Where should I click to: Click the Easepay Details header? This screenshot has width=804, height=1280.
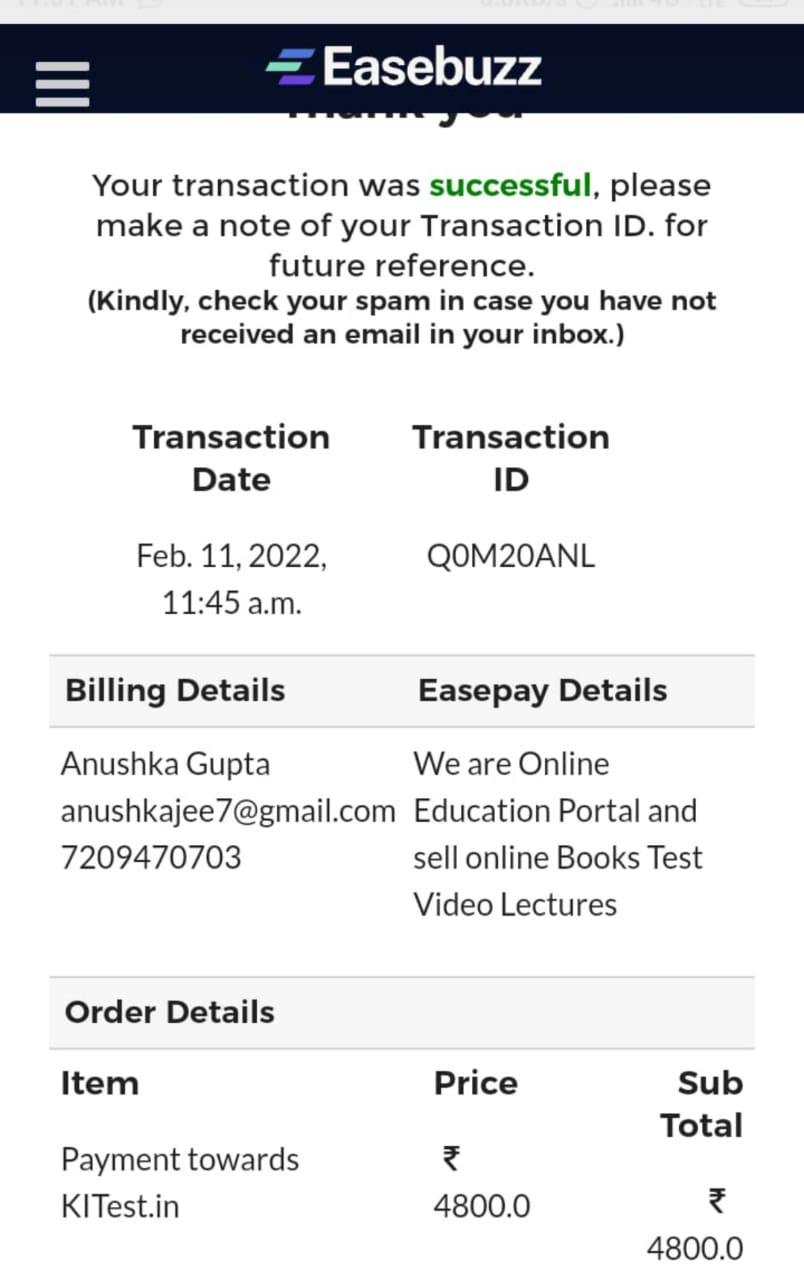[x=542, y=691]
